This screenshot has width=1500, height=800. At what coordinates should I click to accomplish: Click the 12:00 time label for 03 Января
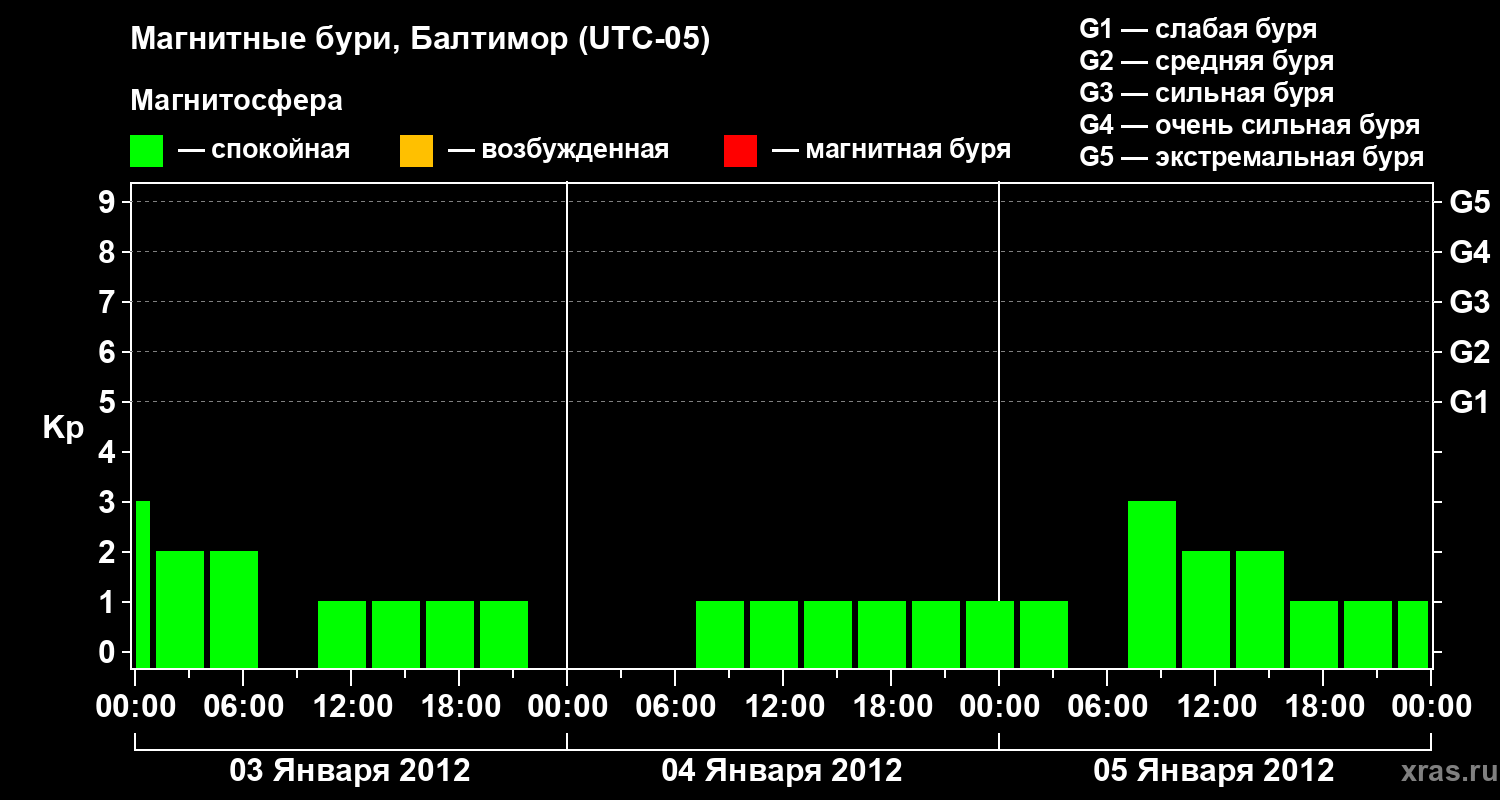coord(351,707)
